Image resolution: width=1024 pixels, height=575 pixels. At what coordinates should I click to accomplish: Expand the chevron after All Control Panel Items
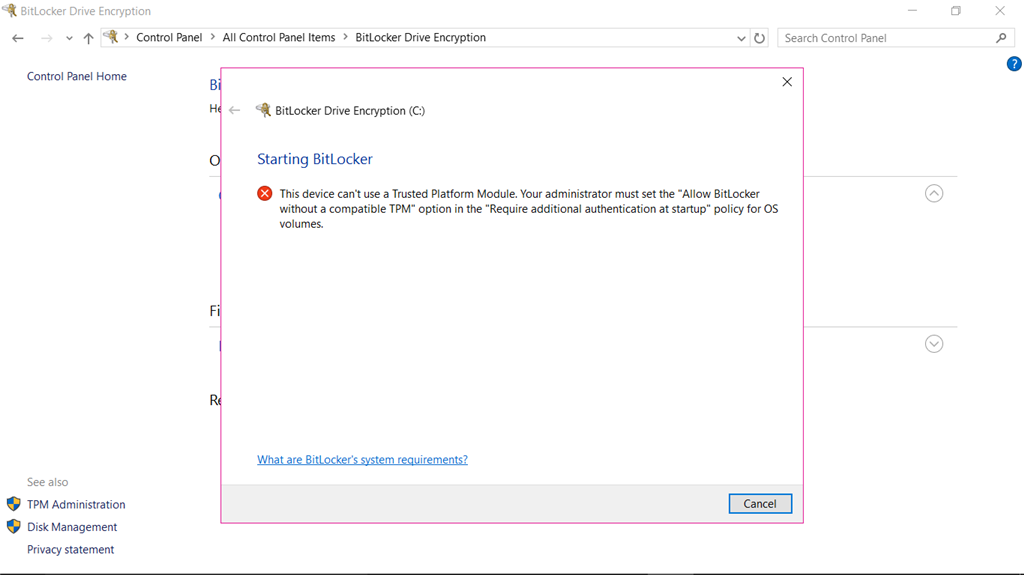345,37
